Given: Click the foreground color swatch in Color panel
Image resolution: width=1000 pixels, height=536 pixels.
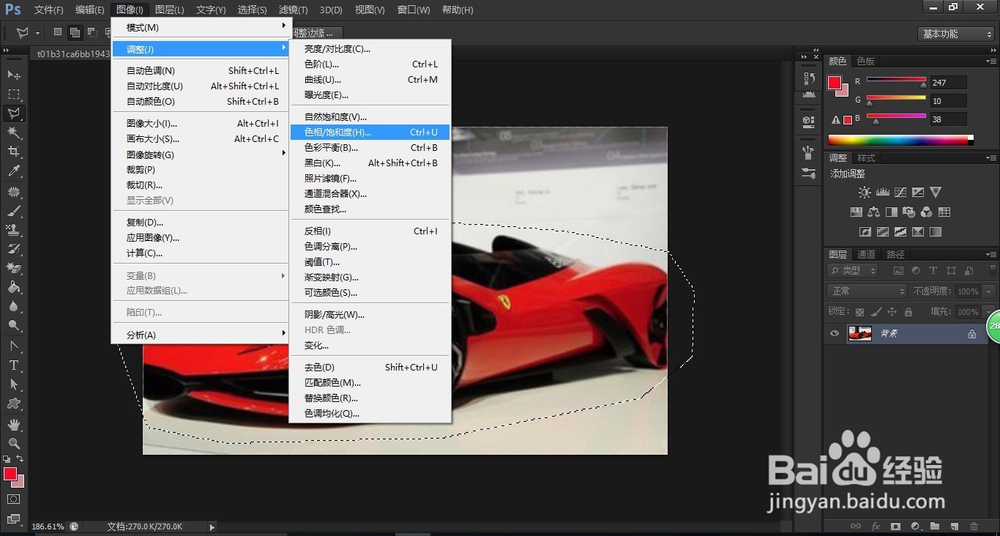Looking at the screenshot, I should (835, 82).
